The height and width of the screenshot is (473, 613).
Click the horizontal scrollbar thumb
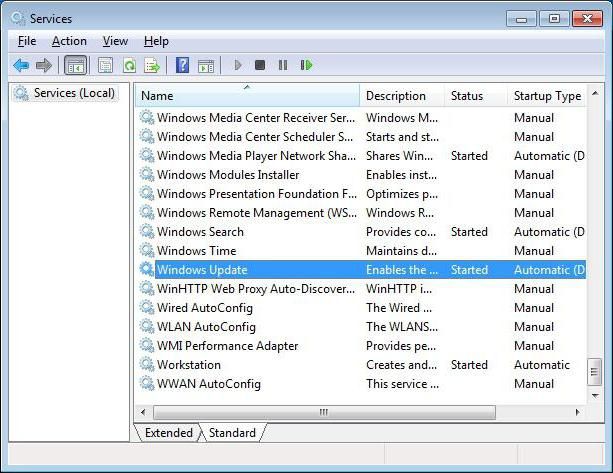pyautogui.click(x=324, y=412)
